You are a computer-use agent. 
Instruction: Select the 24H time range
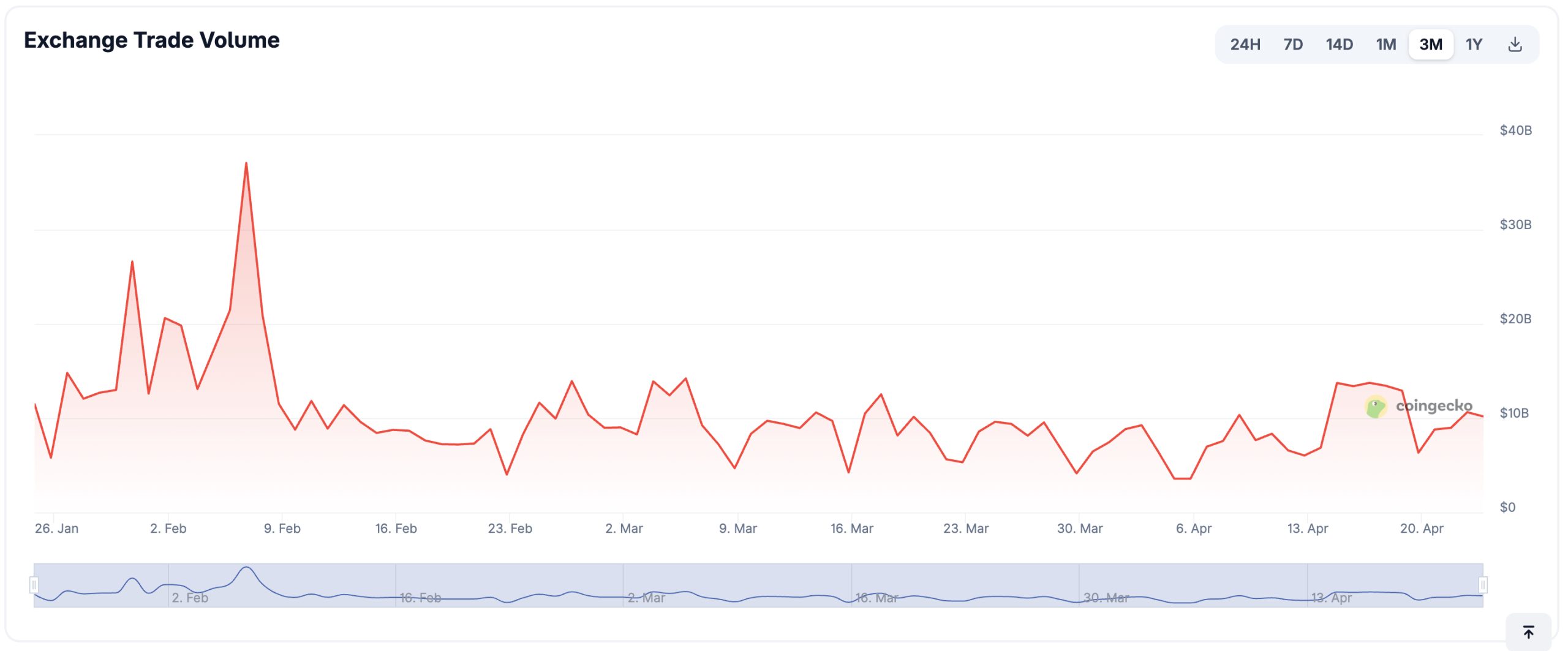(x=1245, y=44)
